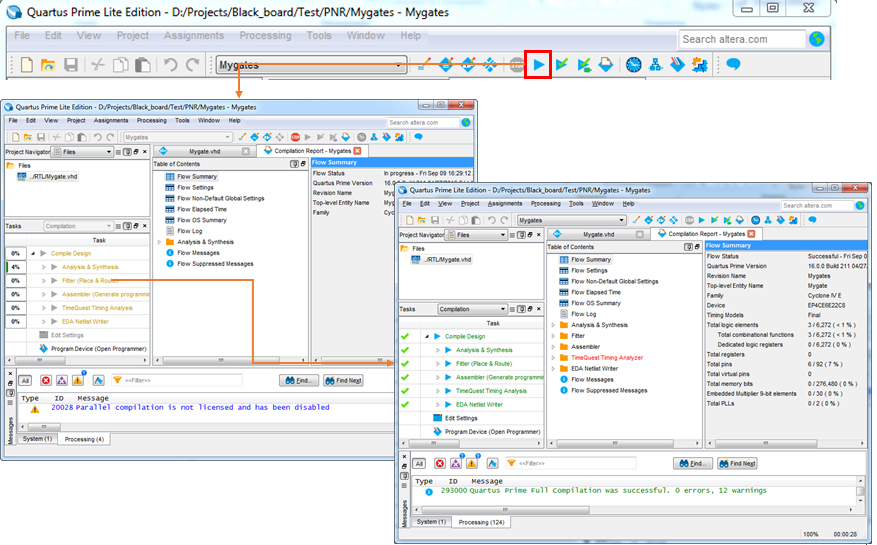Click Start Analysis & Synthesis checkmark icon, top strip
Screen dimensions: 877x545
(562, 65)
